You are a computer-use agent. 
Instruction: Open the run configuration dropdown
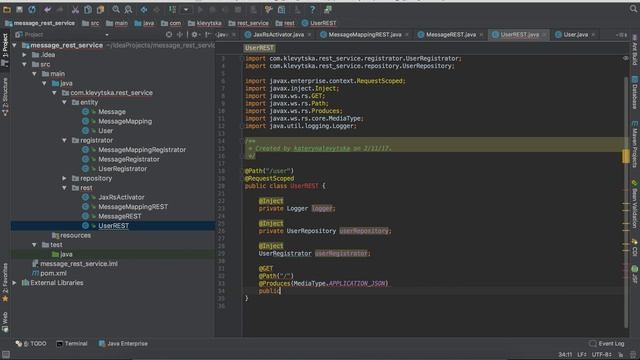pos(186,9)
